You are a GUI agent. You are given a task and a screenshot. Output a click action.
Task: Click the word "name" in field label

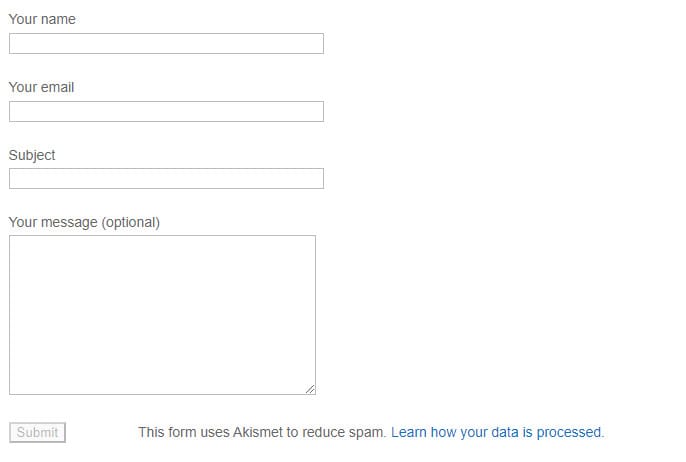point(58,20)
